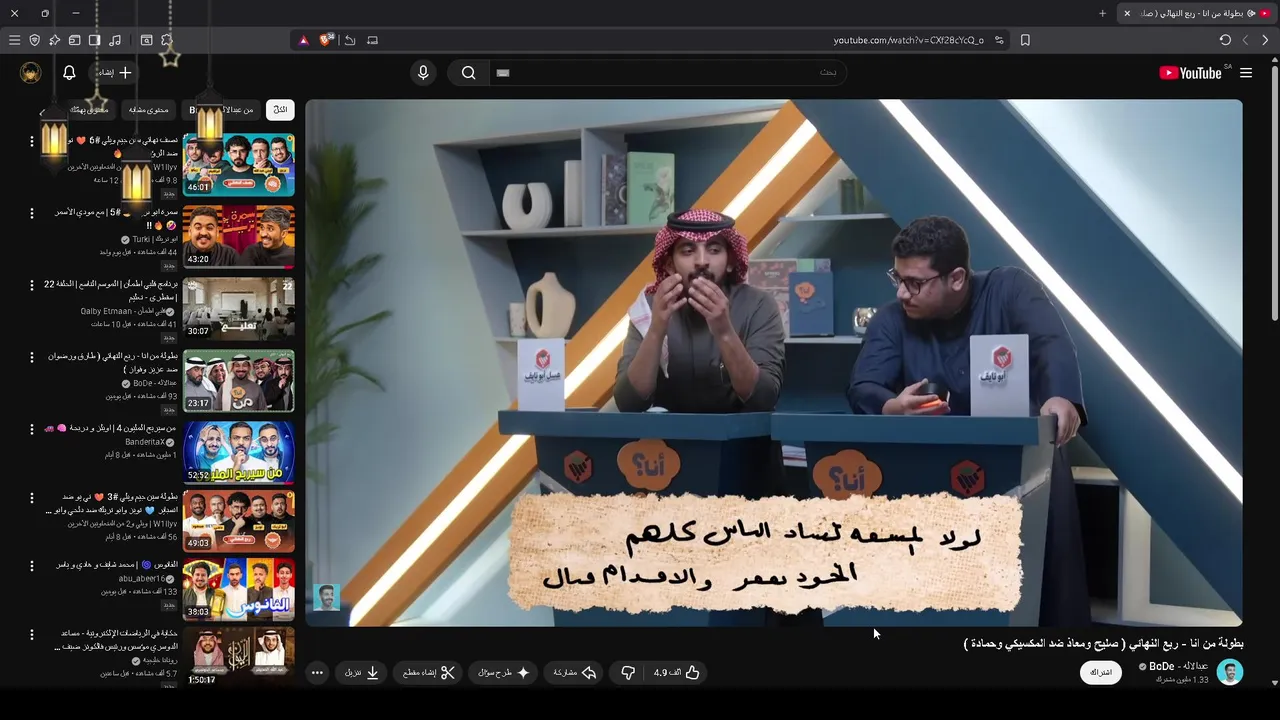
Task: Subscribe to BoDe channel (اشتراك)
Action: [x=1101, y=673]
